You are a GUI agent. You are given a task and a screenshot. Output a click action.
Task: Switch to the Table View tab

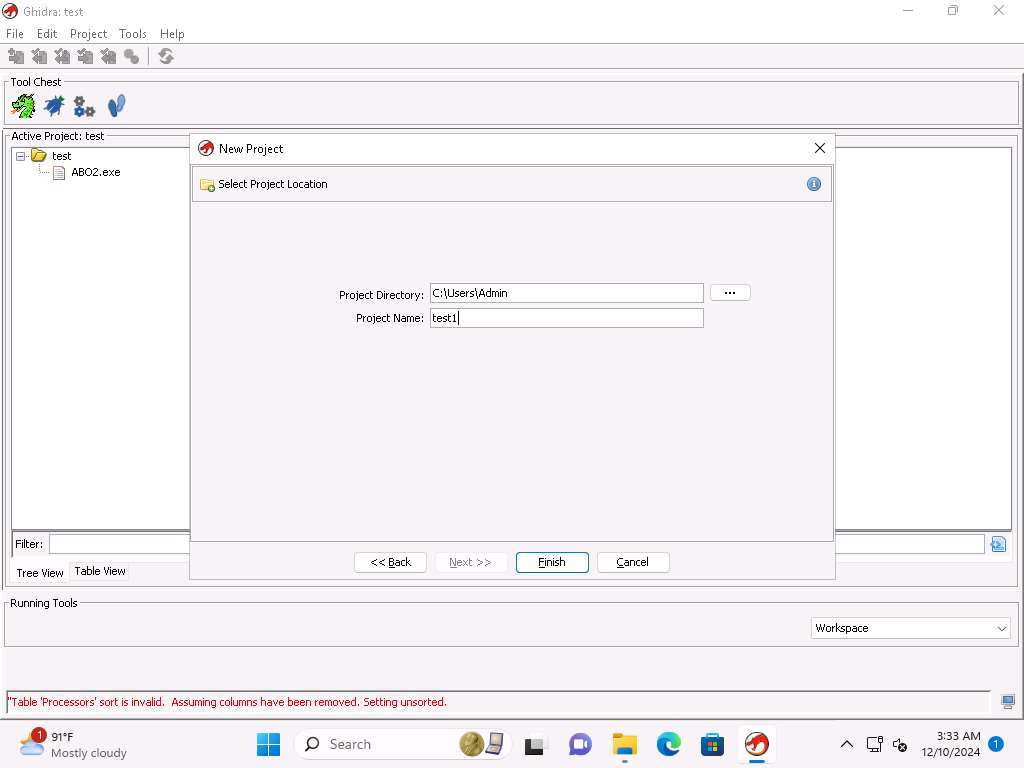click(x=100, y=571)
